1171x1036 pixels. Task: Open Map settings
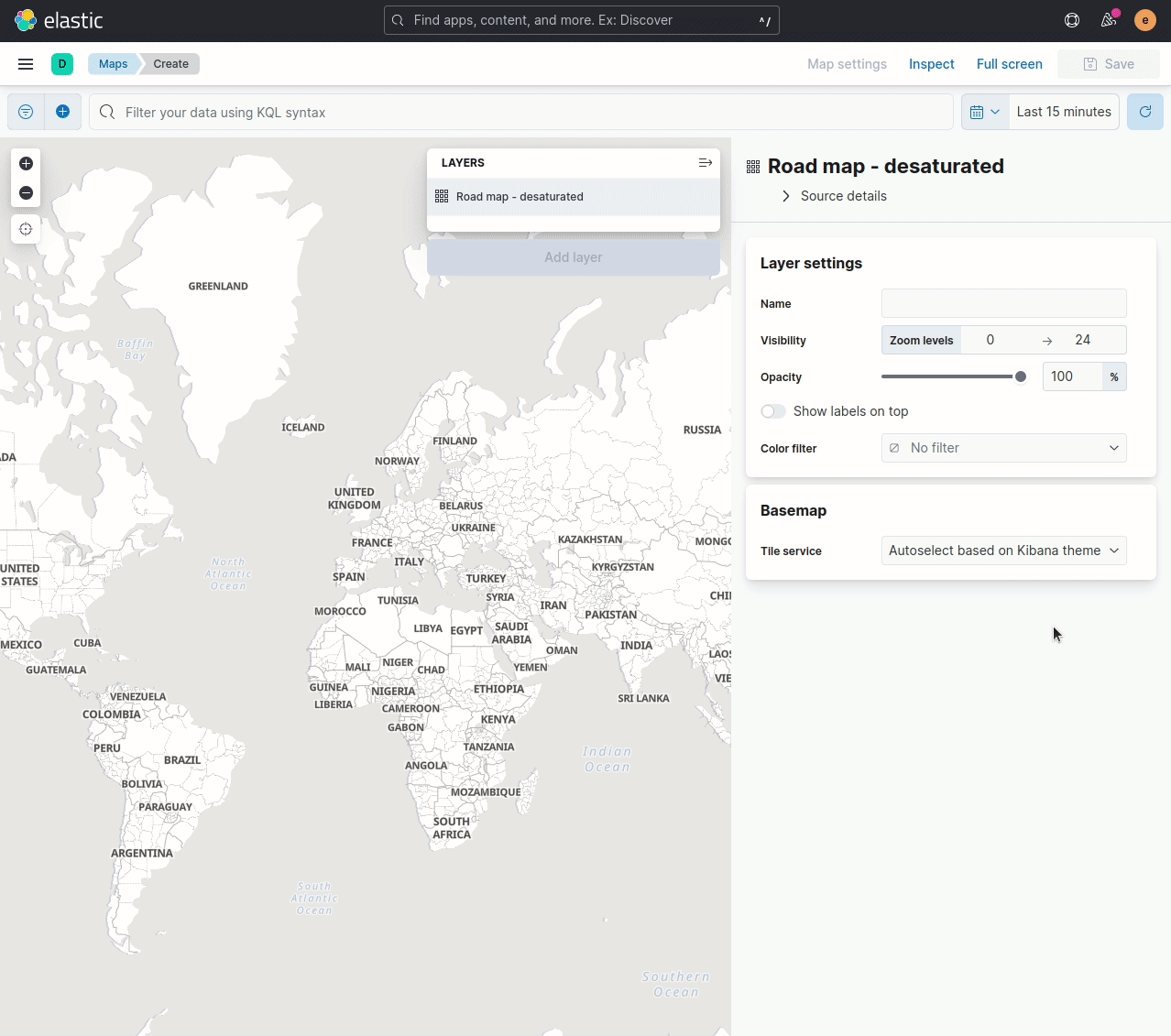(x=846, y=63)
